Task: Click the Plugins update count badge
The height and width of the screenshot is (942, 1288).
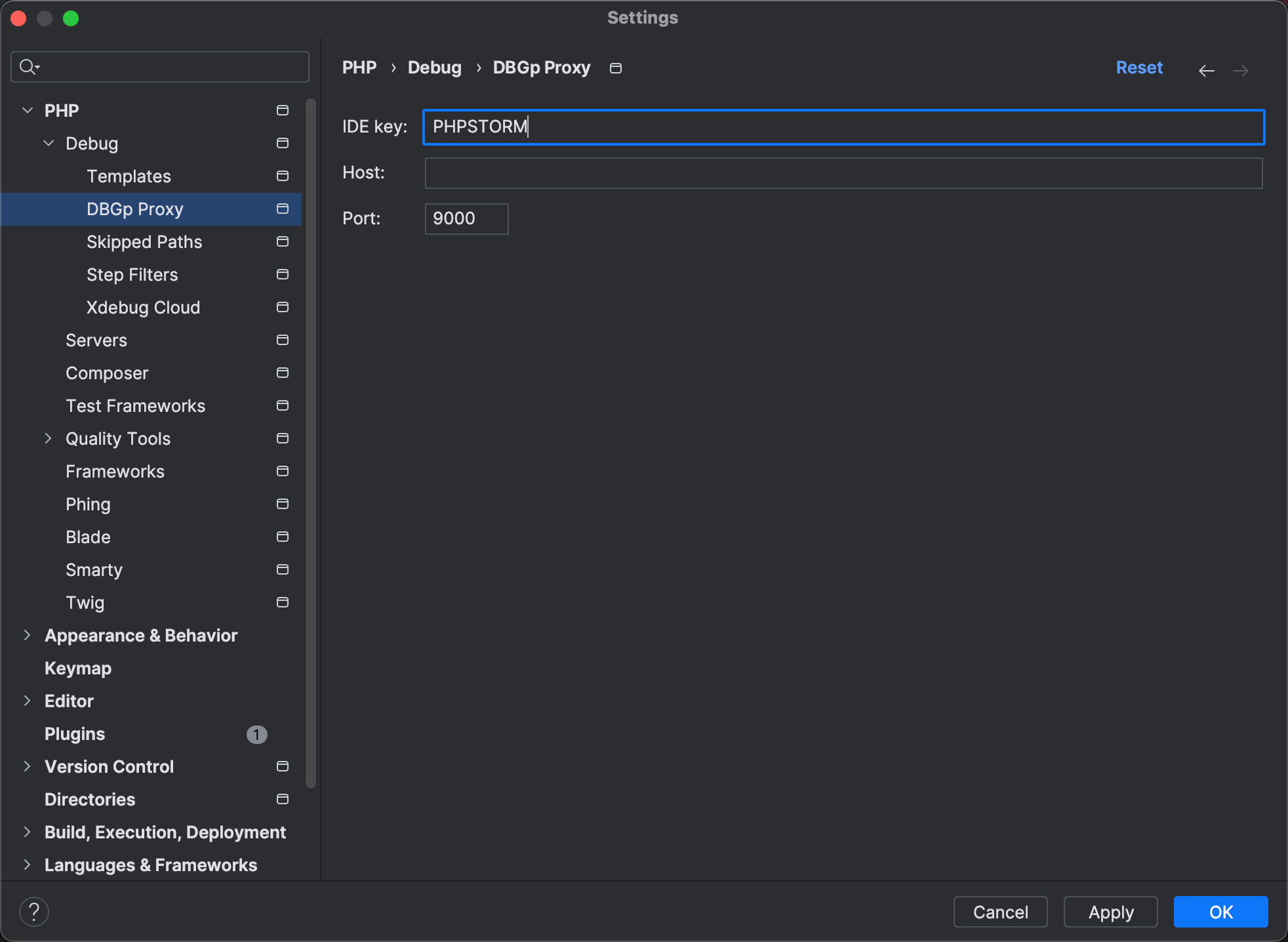Action: 256,735
